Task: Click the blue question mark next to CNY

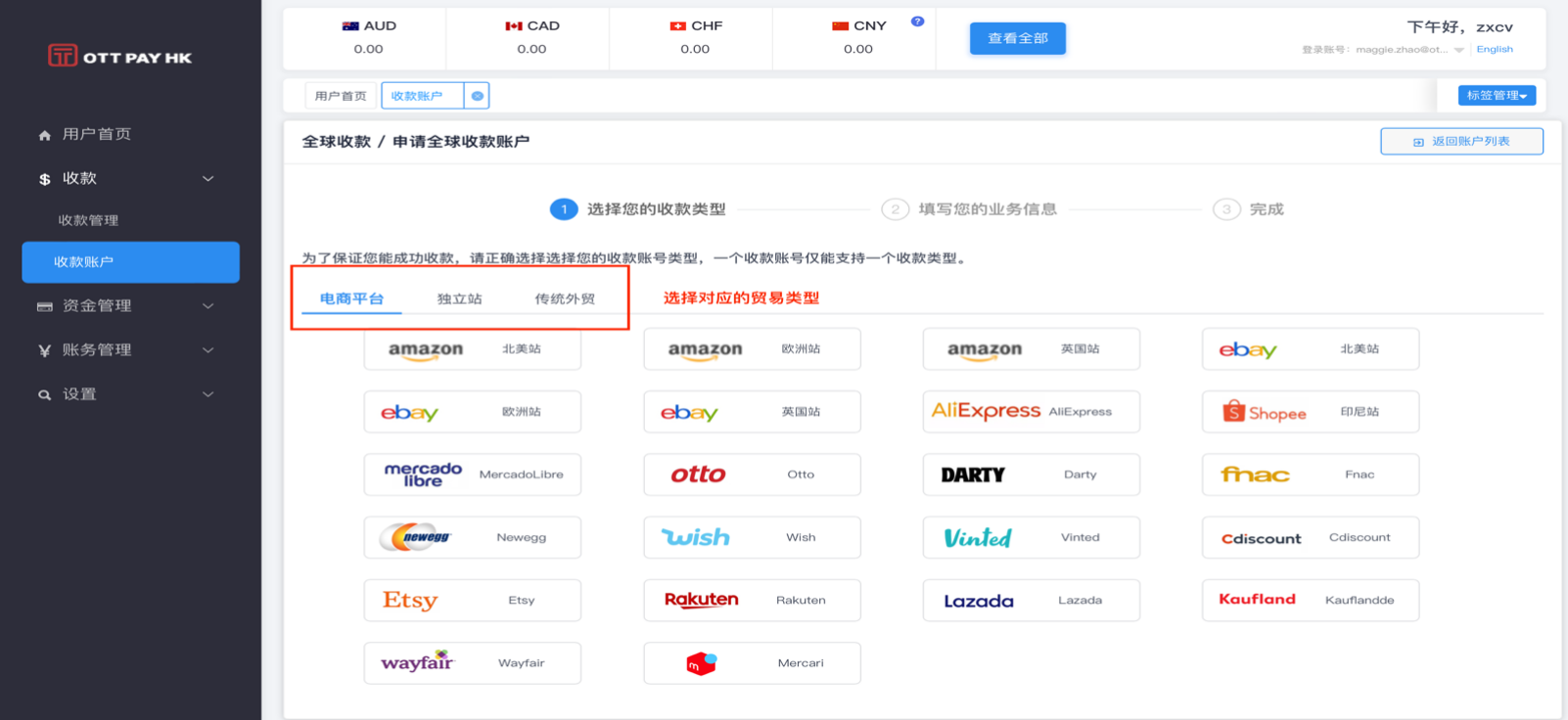Action: click(917, 21)
